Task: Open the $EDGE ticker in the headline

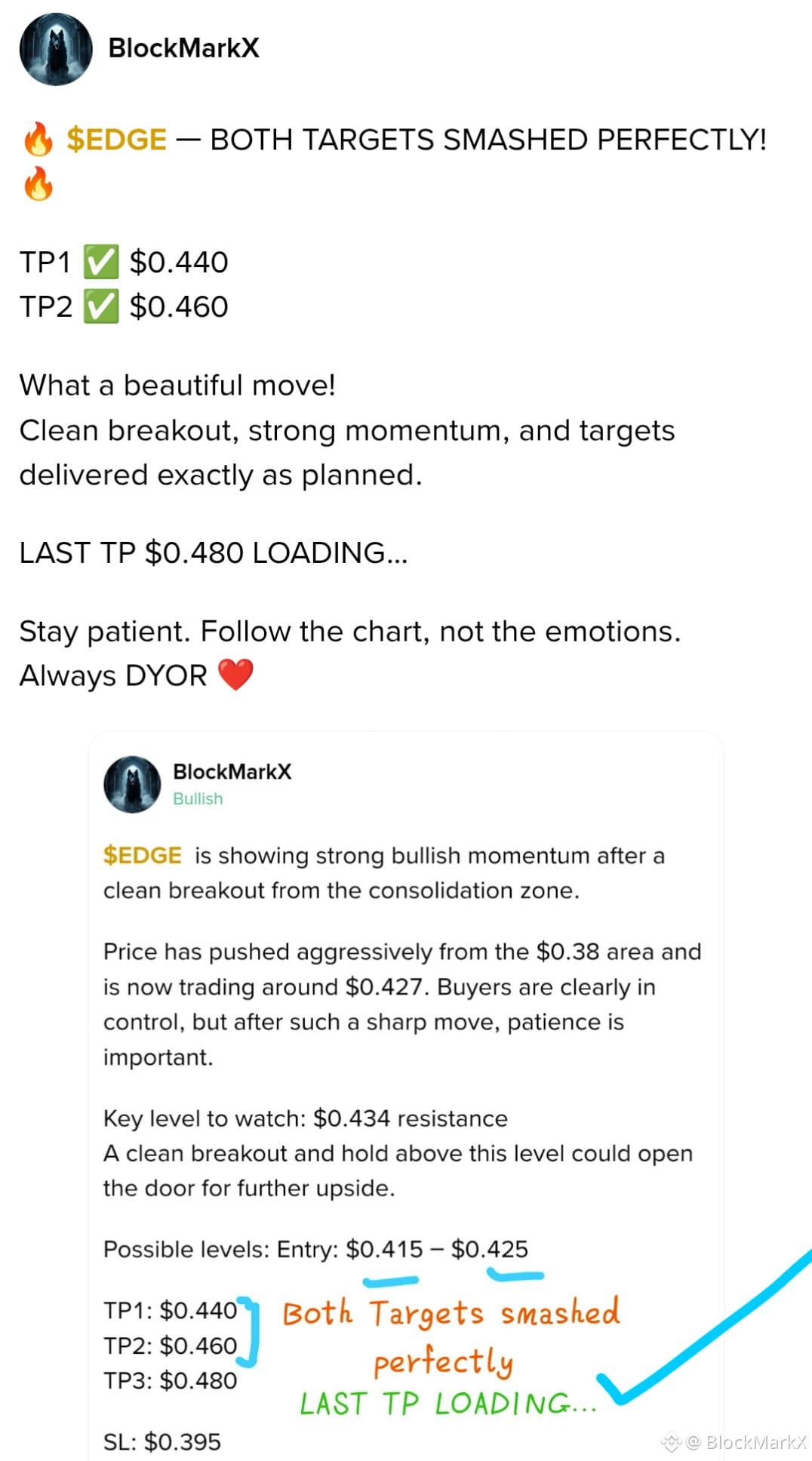Action: pyautogui.click(x=116, y=140)
